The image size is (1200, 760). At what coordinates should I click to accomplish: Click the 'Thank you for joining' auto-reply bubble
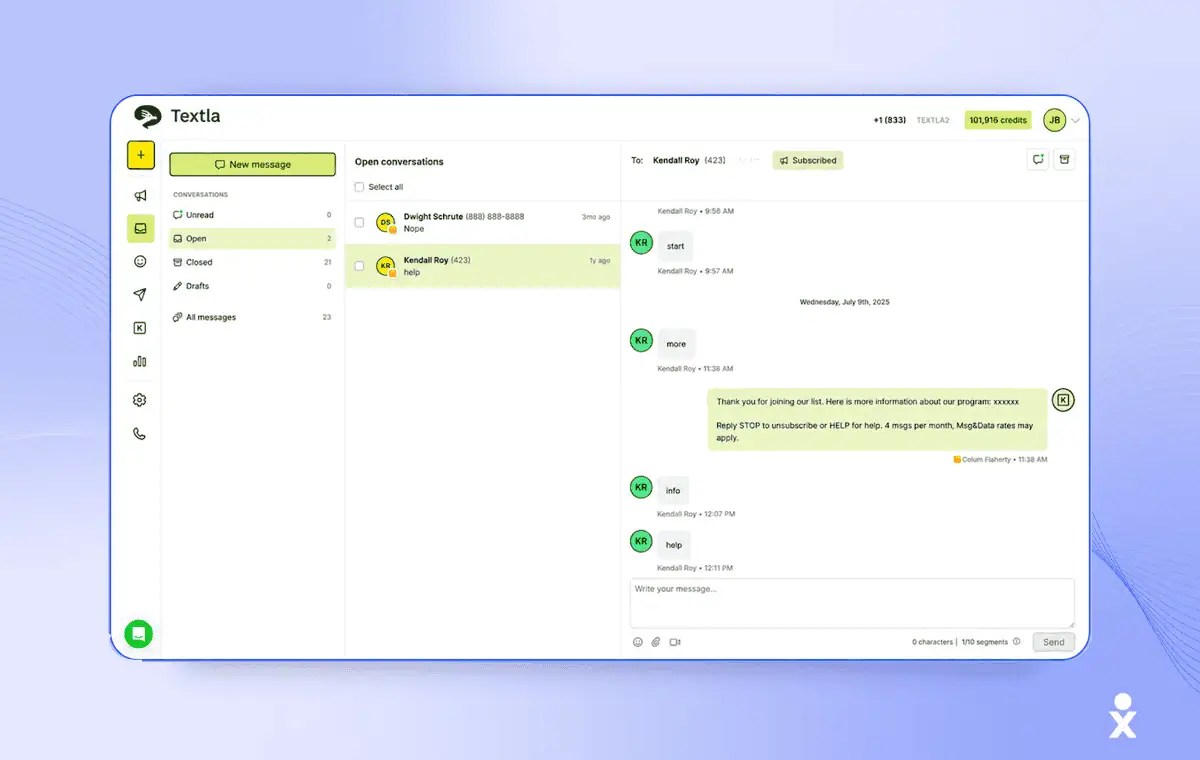(877, 419)
